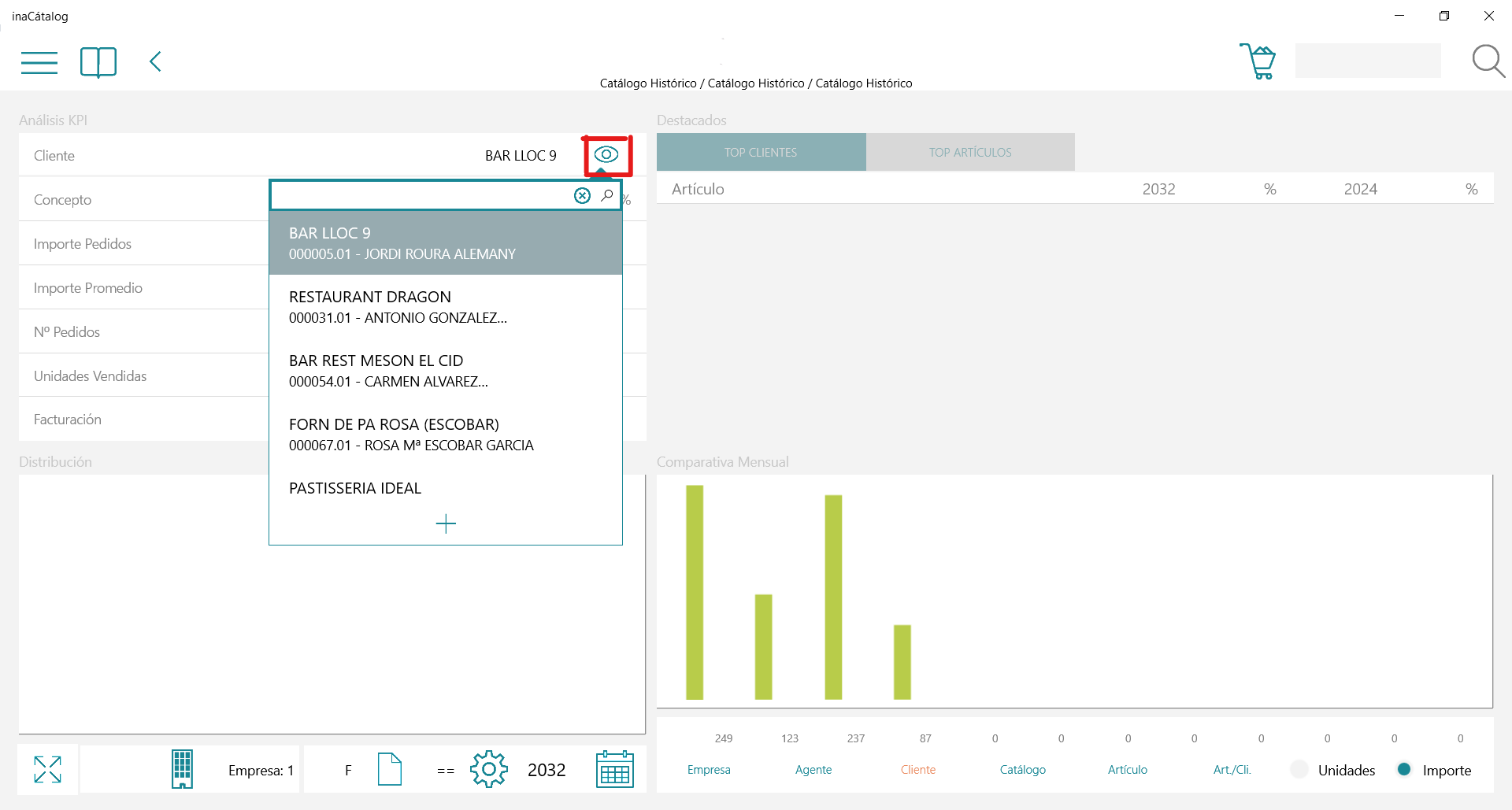Viewport: 1512px width, 810px height.
Task: Select the Art./Cli. comparison tab
Action: [x=1232, y=770]
